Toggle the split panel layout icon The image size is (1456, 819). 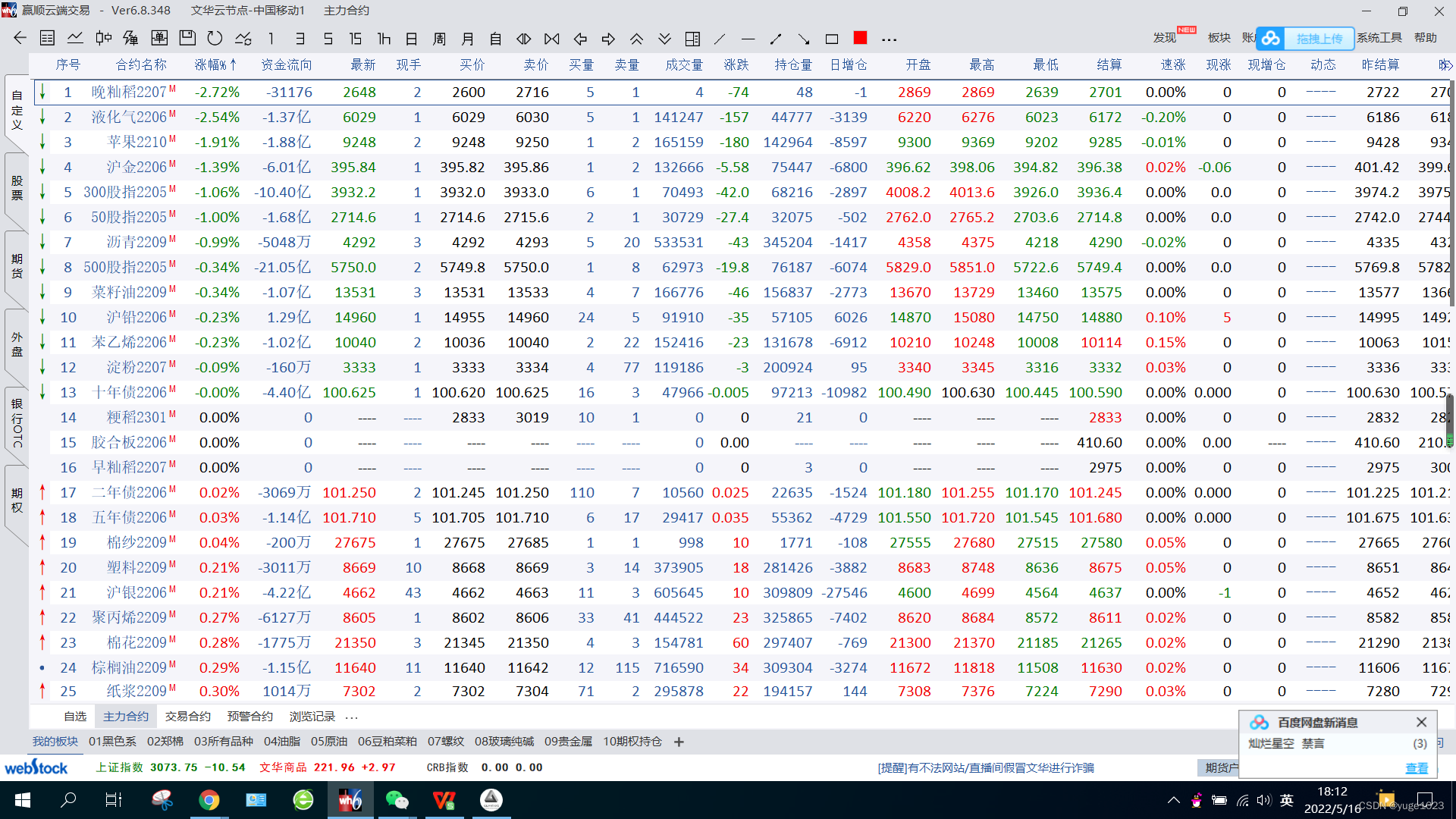click(692, 38)
